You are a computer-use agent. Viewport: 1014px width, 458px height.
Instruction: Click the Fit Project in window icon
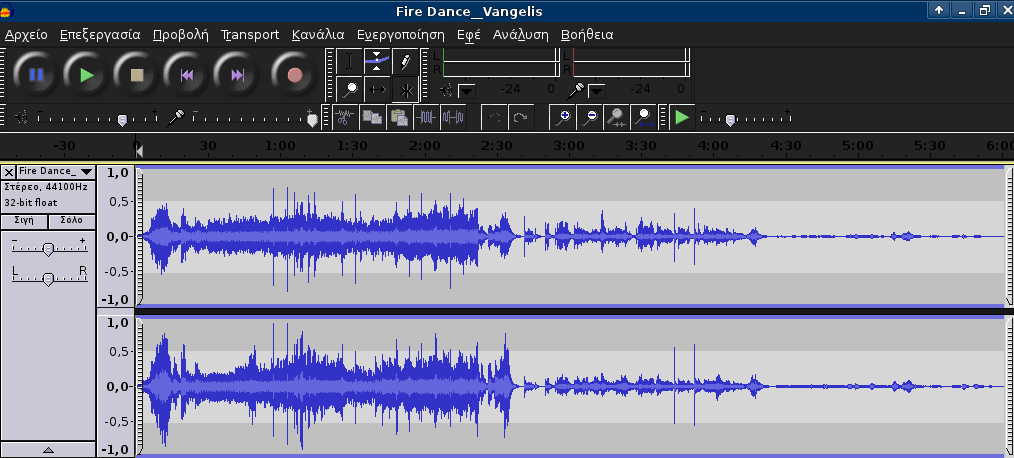point(643,117)
